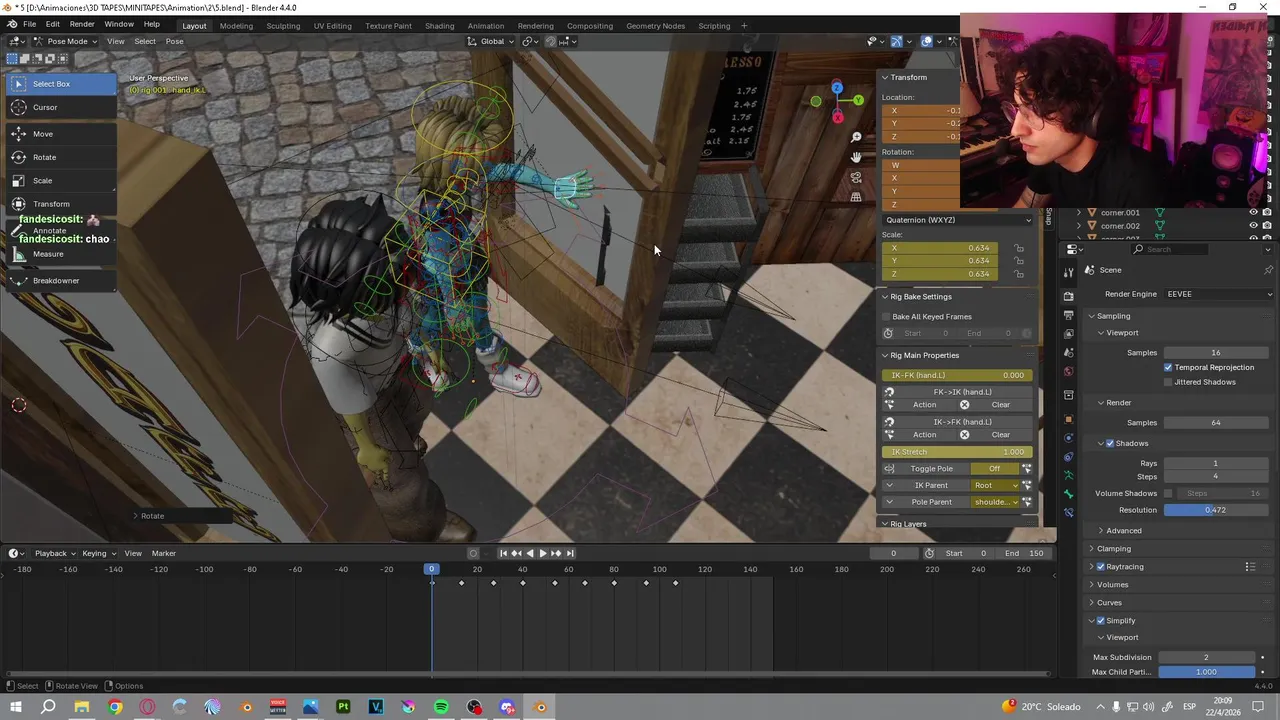Select the Select Box tool
1280x720 pixels.
(x=60, y=84)
